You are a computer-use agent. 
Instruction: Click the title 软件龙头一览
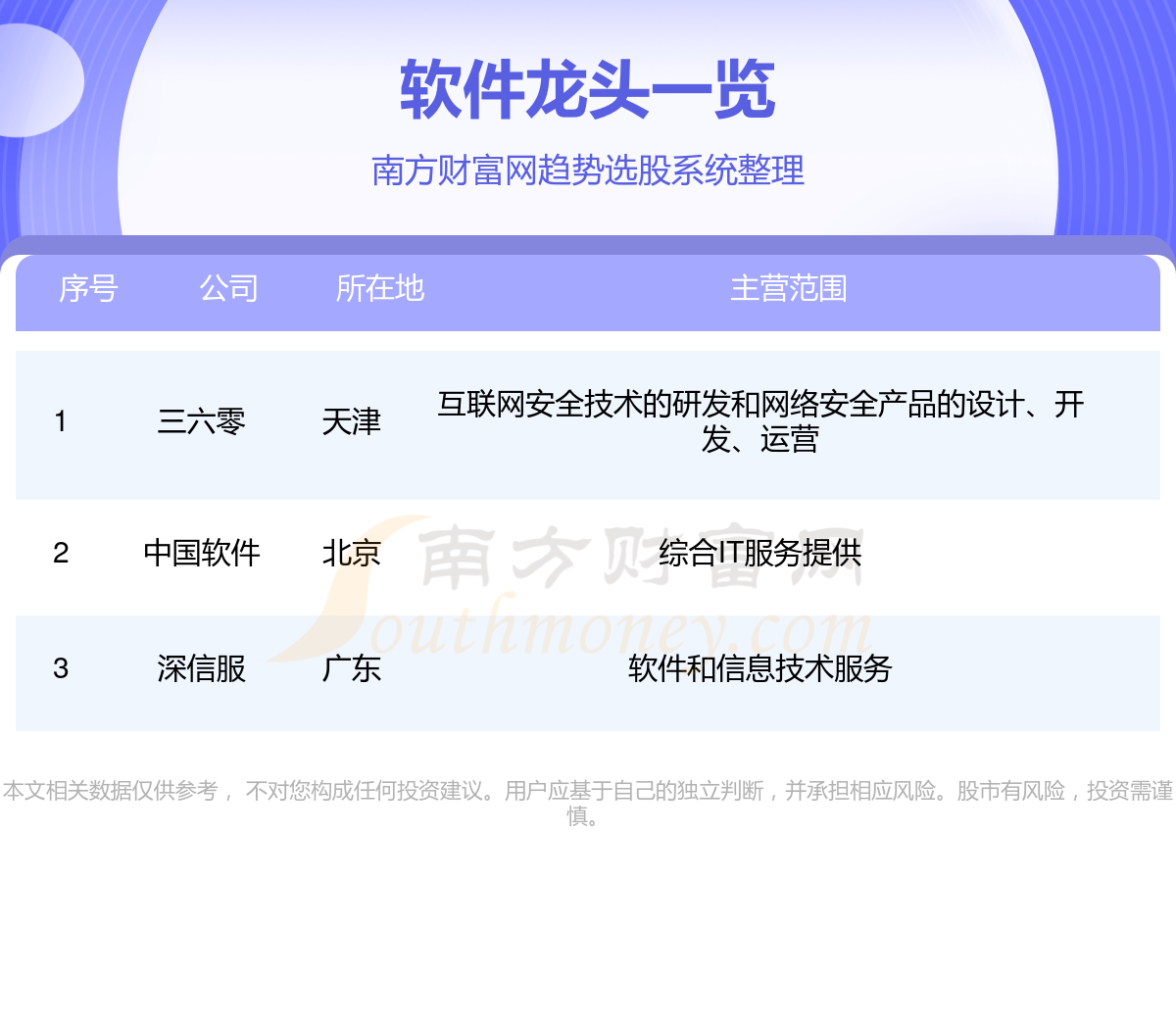pyautogui.click(x=588, y=90)
